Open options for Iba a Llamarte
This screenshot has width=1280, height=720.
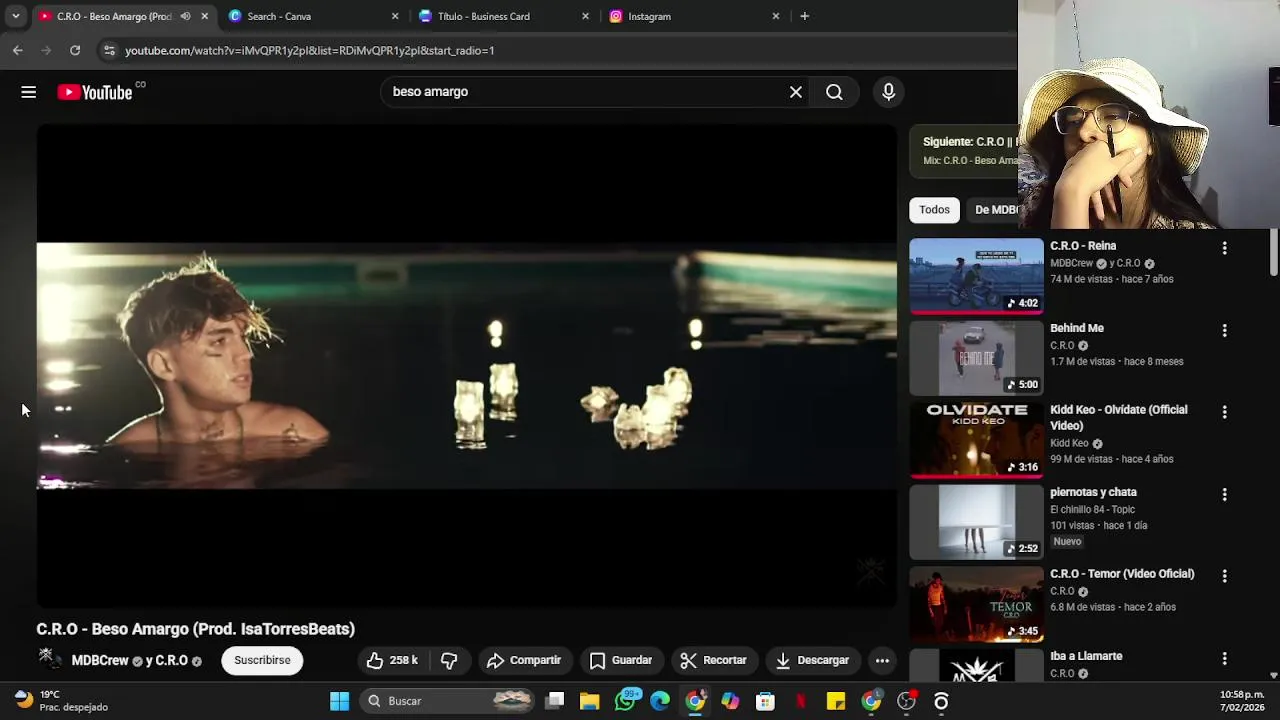(1224, 658)
